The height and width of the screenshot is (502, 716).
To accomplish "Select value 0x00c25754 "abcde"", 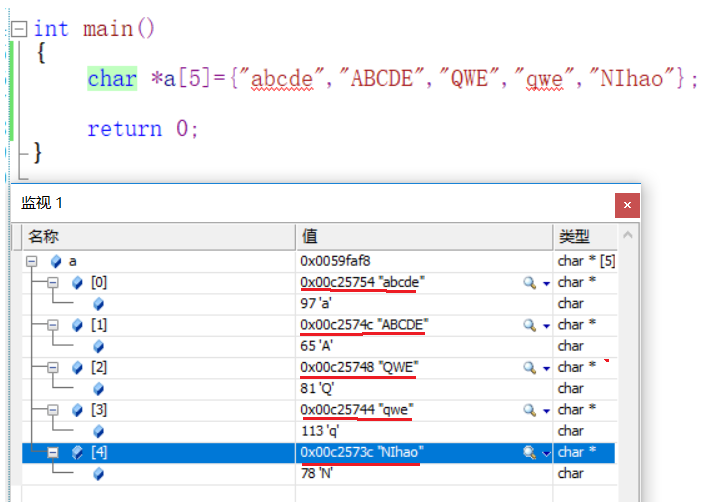I will [362, 283].
